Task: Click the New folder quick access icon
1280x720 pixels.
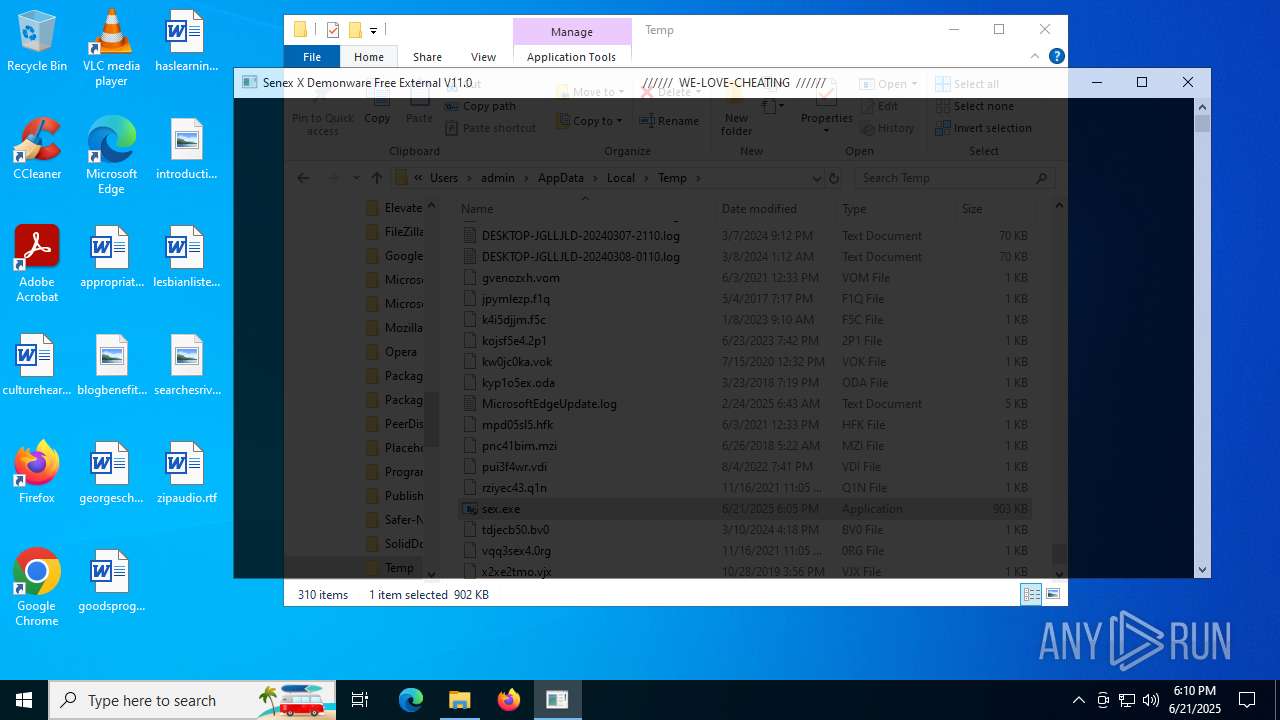Action: click(355, 30)
